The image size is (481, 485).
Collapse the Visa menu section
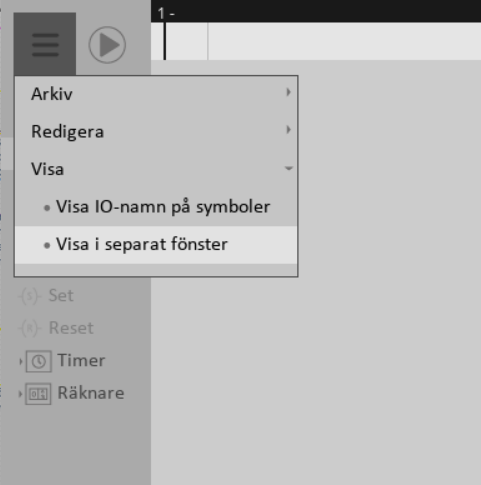[156, 169]
